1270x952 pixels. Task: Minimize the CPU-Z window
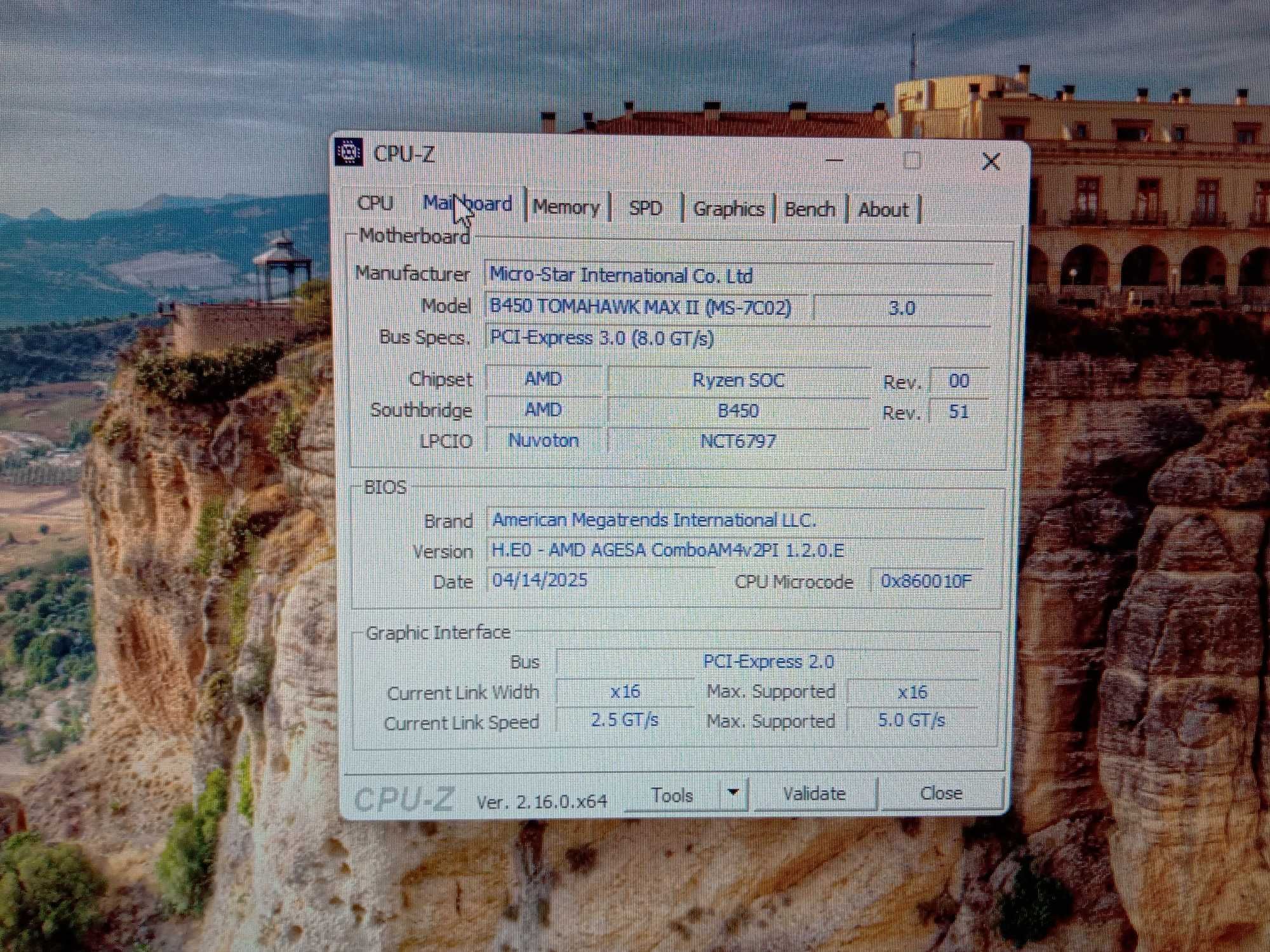point(834,159)
